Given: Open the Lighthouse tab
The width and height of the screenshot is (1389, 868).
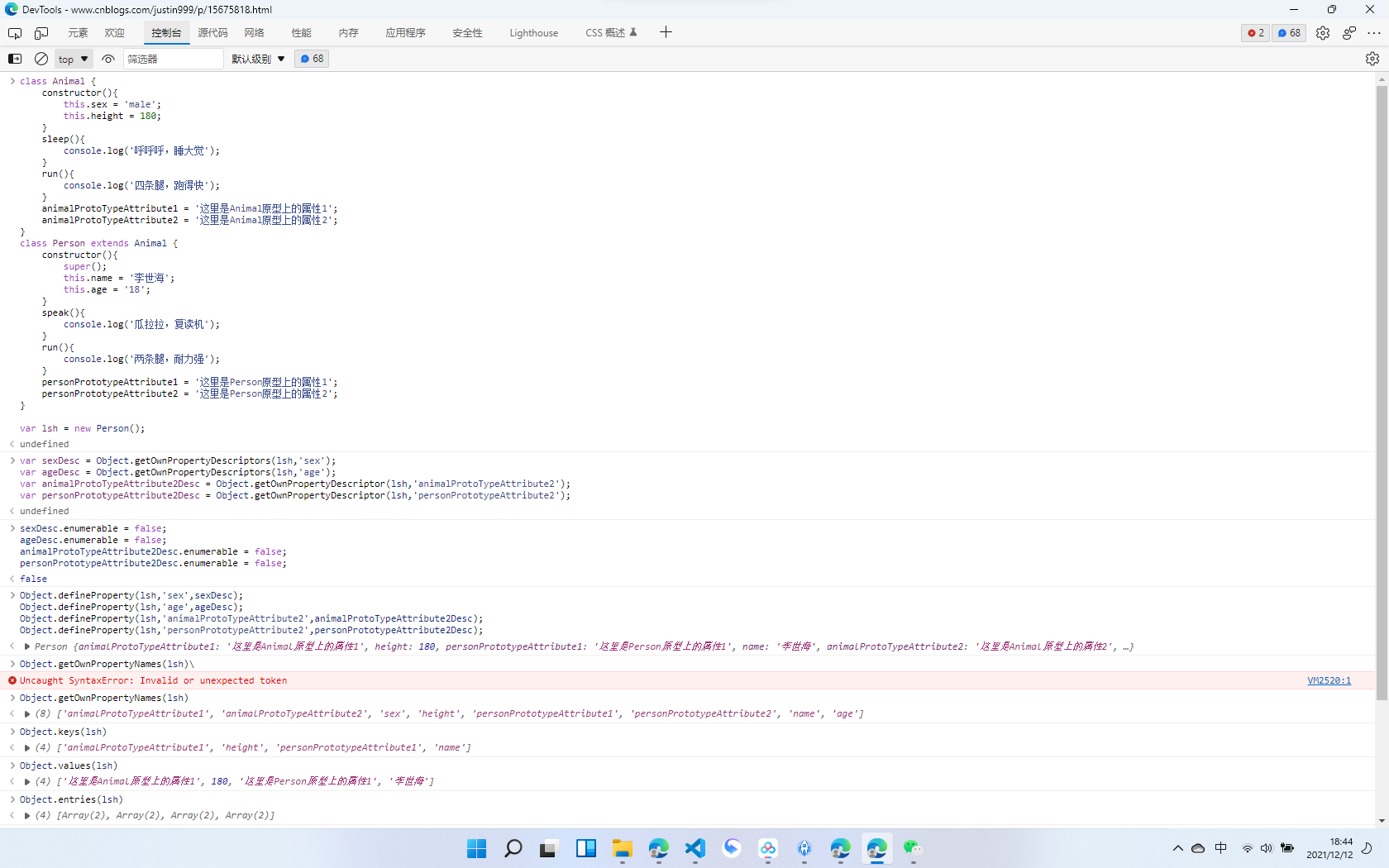Looking at the screenshot, I should (533, 33).
